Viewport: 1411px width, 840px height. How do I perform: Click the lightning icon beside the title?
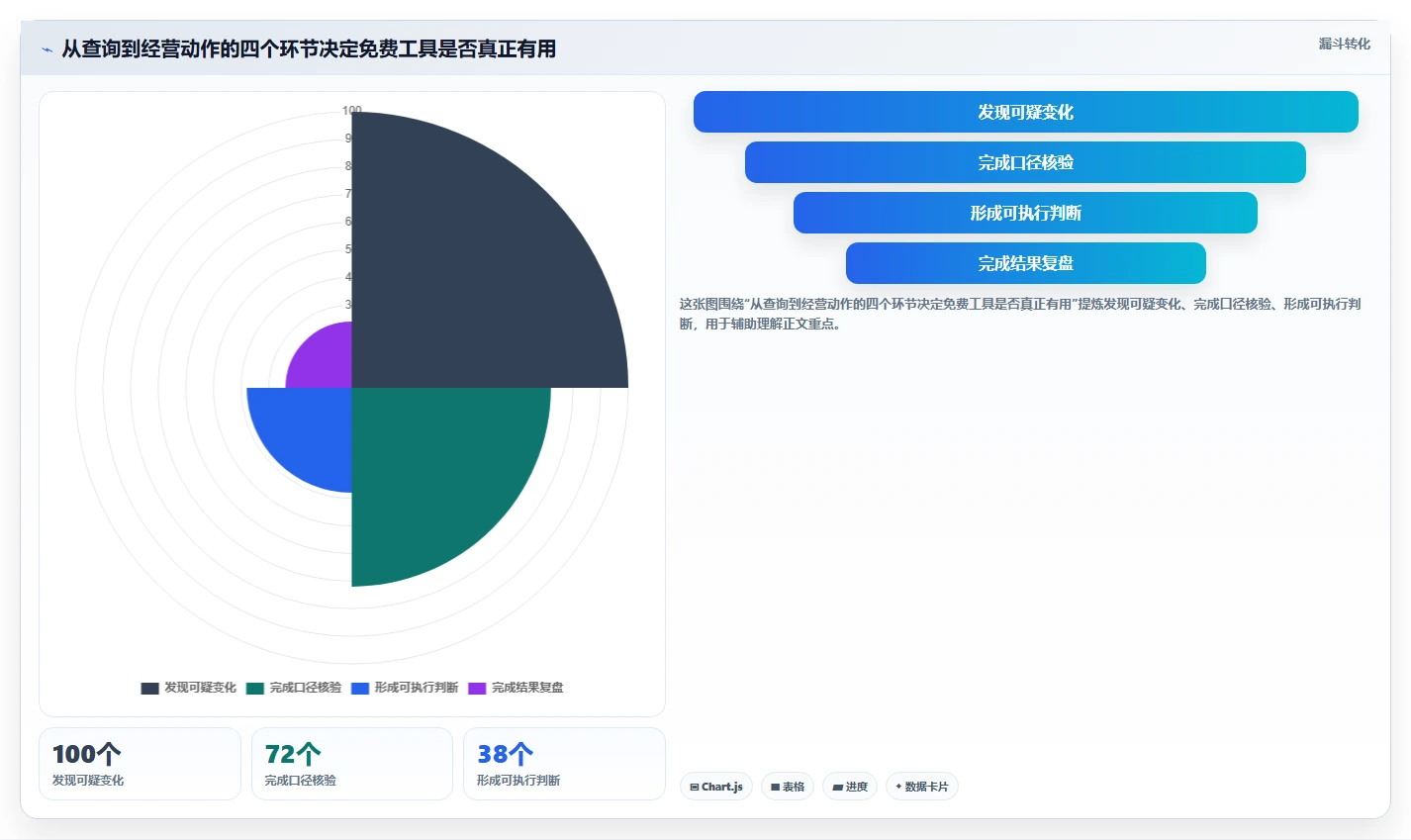click(47, 49)
